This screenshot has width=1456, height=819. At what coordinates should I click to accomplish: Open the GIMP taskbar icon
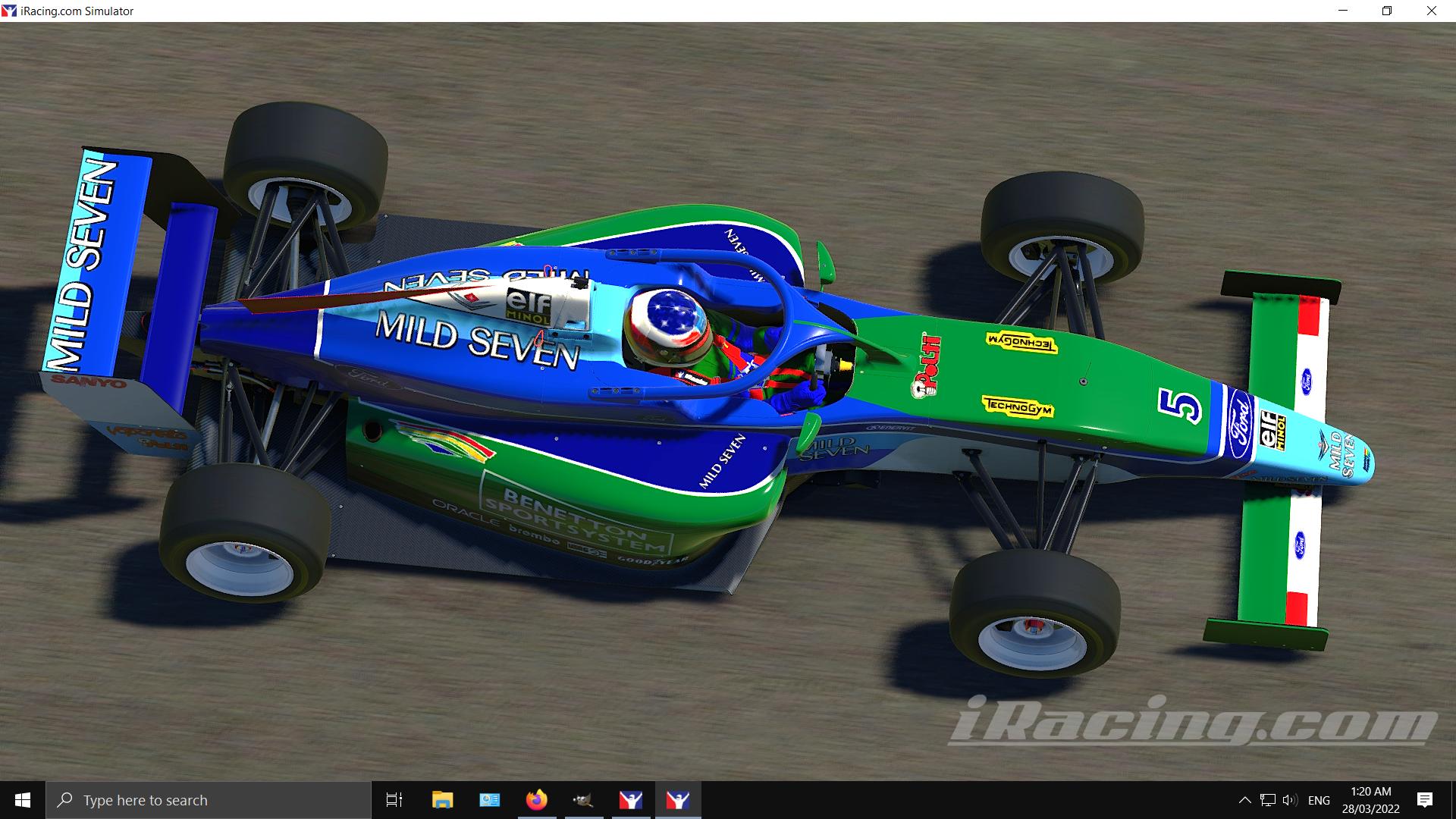click(583, 800)
